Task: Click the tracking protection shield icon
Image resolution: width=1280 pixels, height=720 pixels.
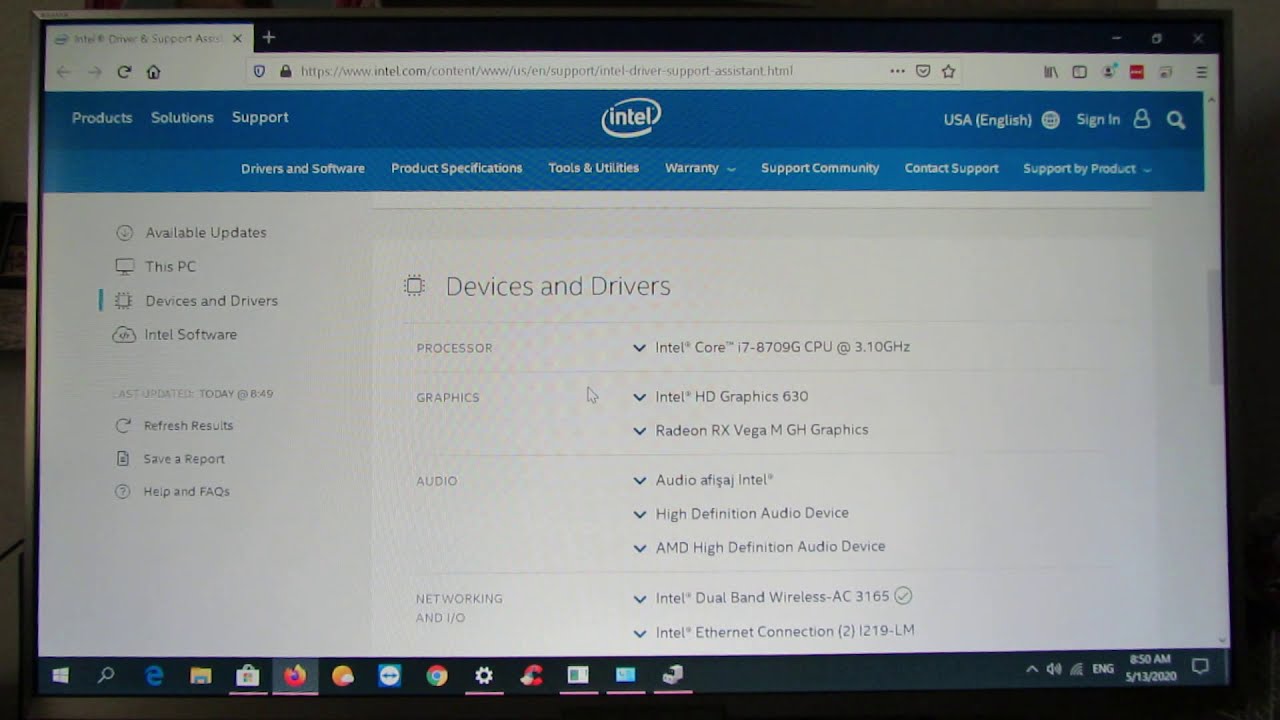Action: pyautogui.click(x=259, y=71)
